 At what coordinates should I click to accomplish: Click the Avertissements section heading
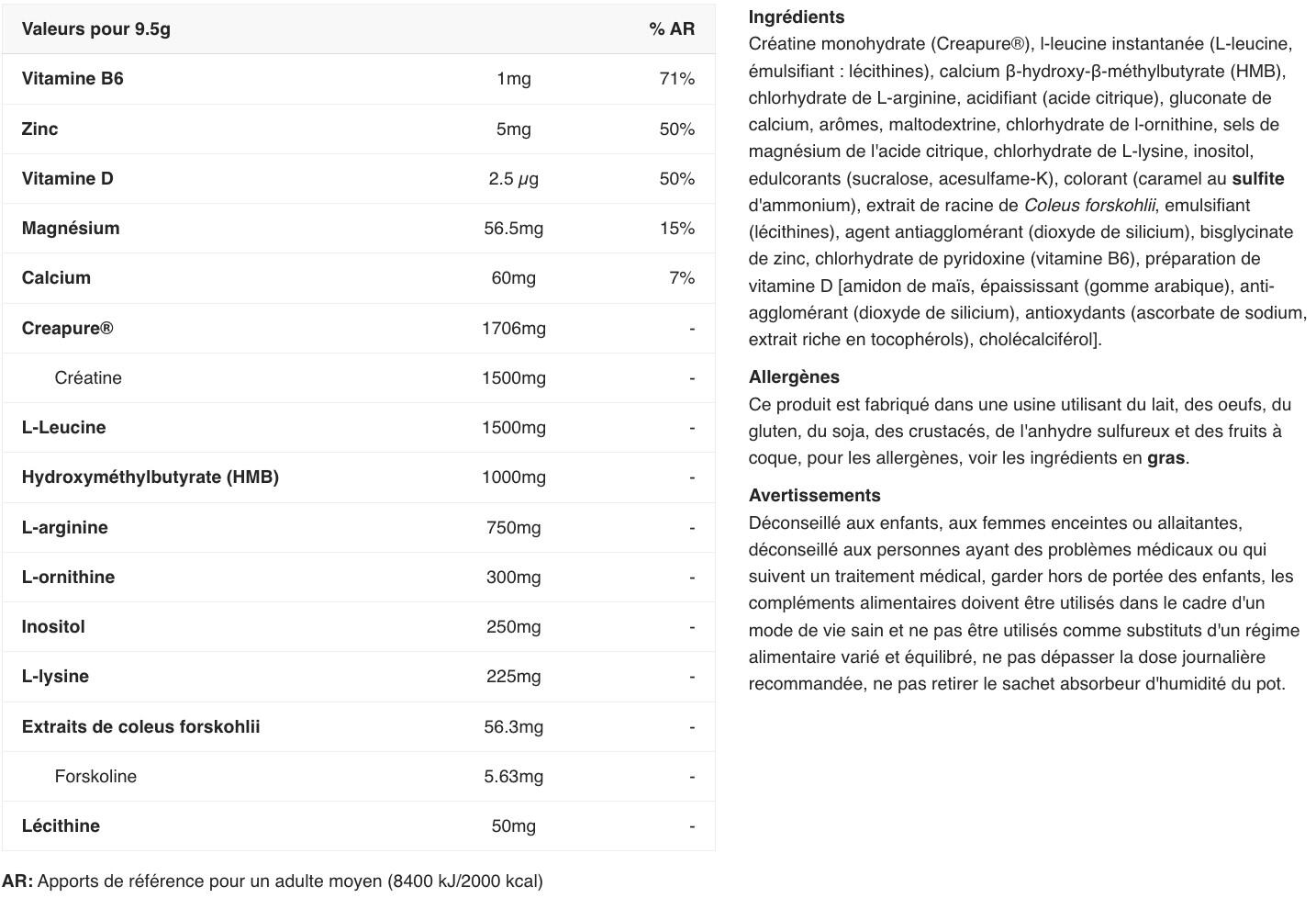pyautogui.click(x=815, y=496)
